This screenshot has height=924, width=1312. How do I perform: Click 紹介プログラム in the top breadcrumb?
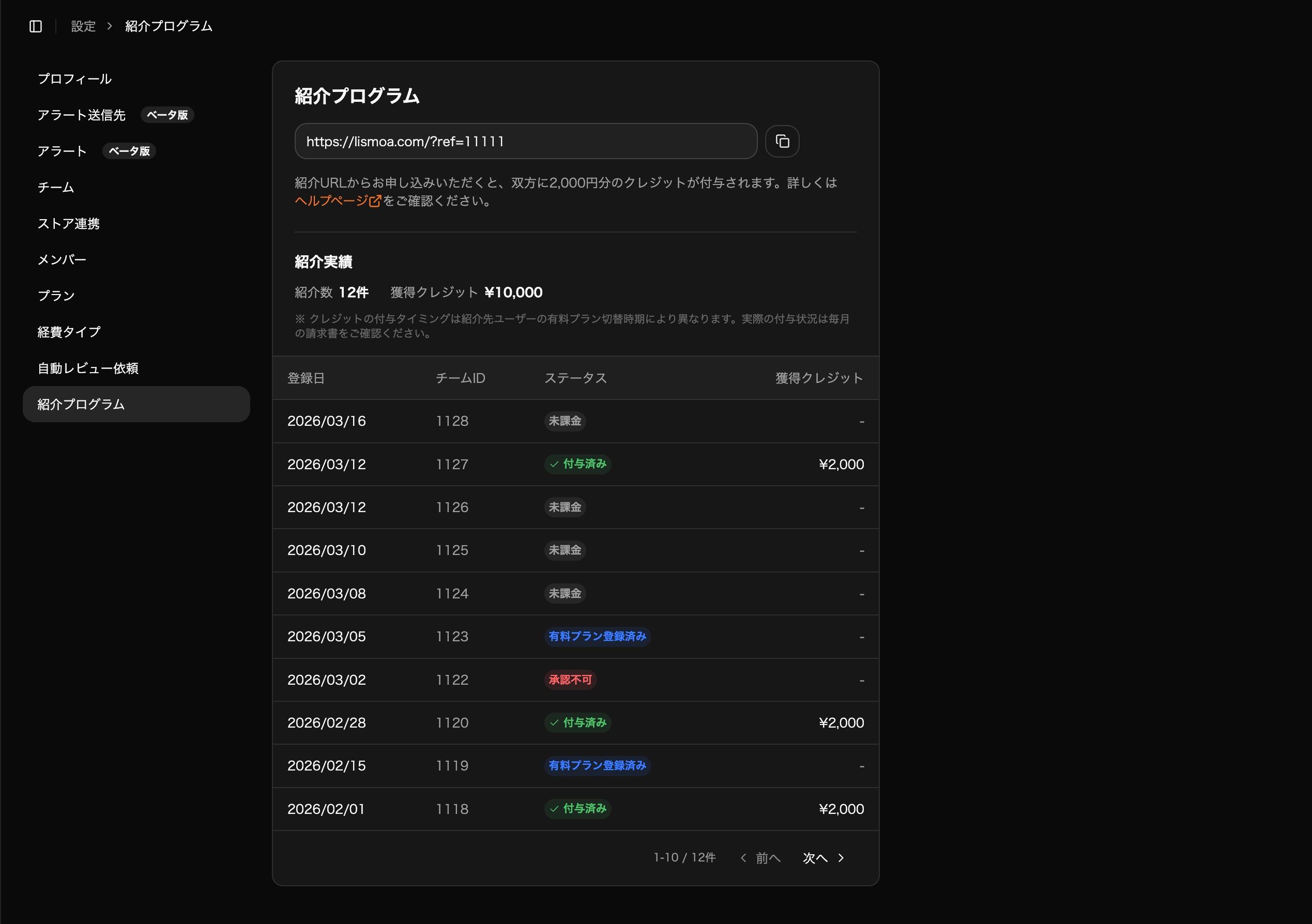[169, 26]
